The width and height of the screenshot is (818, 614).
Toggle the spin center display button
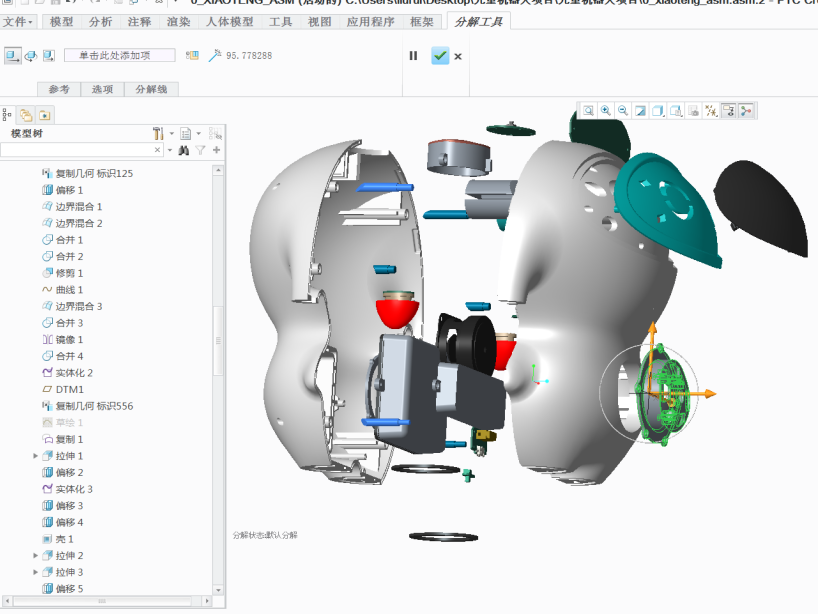point(746,111)
